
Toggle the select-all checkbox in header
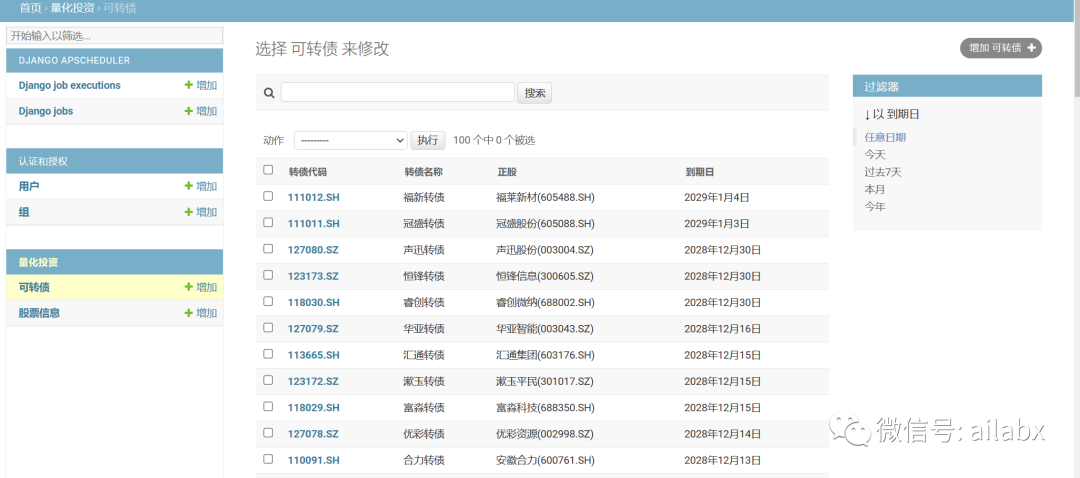(x=268, y=170)
